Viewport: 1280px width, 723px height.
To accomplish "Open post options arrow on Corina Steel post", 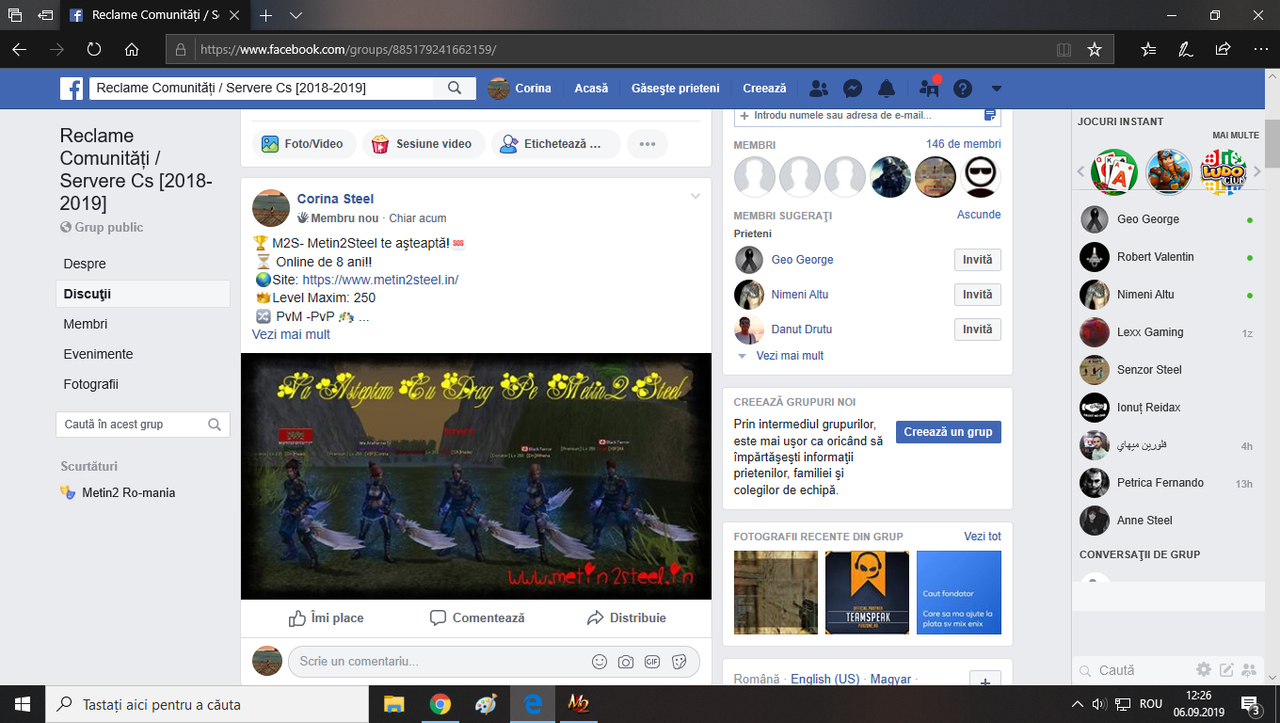I will point(695,197).
